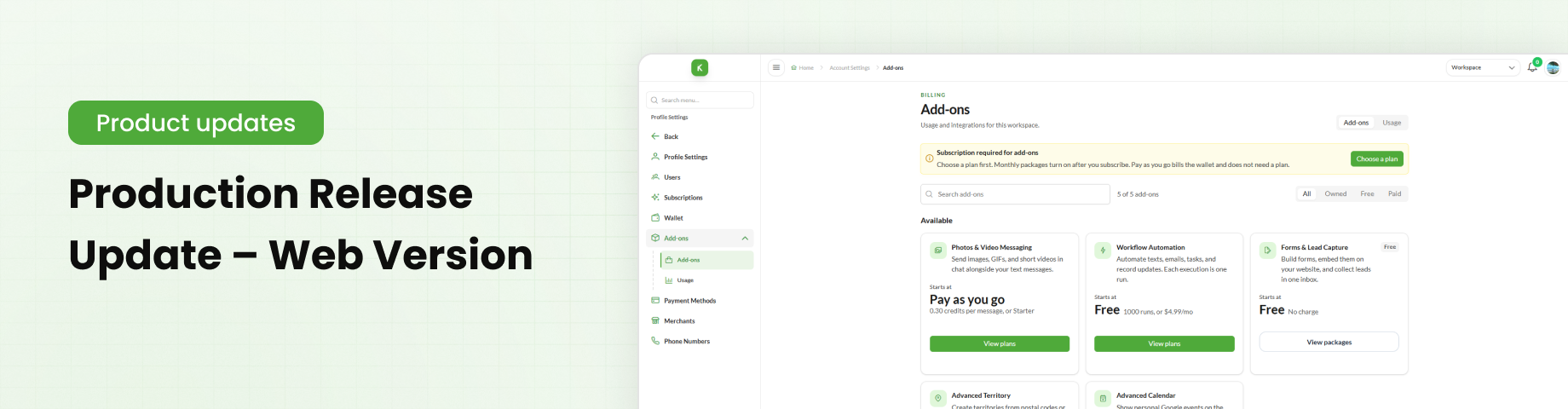Click the Forms & Lead Capture card icon

coord(1267,251)
